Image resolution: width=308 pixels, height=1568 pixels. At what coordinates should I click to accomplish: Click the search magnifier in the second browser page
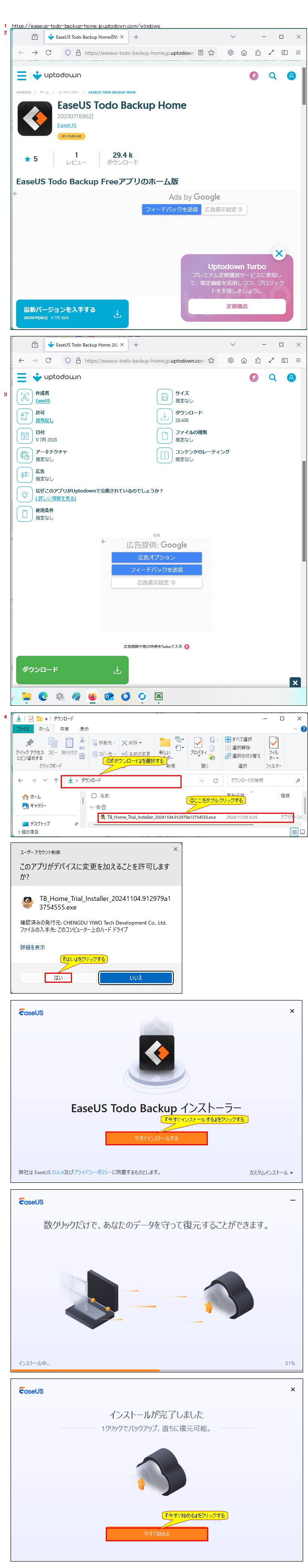click(273, 377)
